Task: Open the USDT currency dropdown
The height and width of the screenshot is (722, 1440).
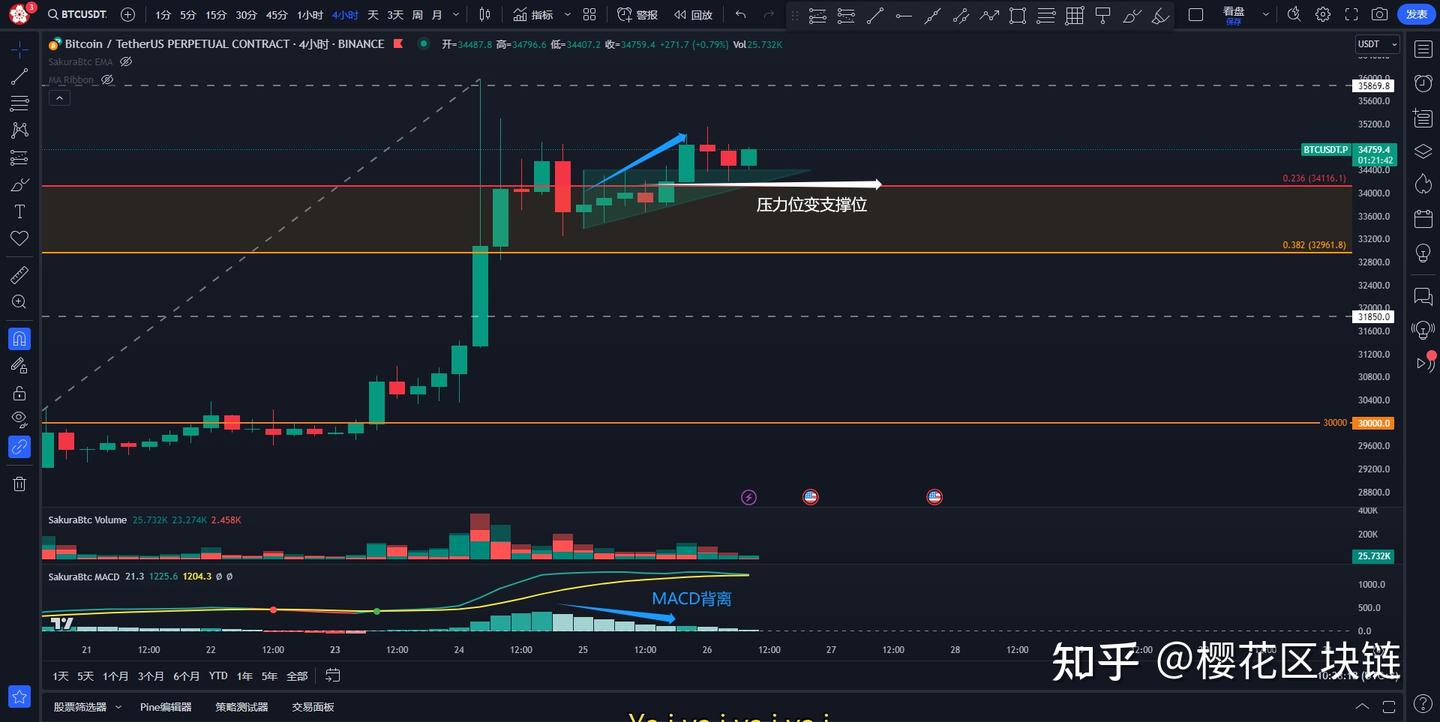Action: coord(1377,44)
